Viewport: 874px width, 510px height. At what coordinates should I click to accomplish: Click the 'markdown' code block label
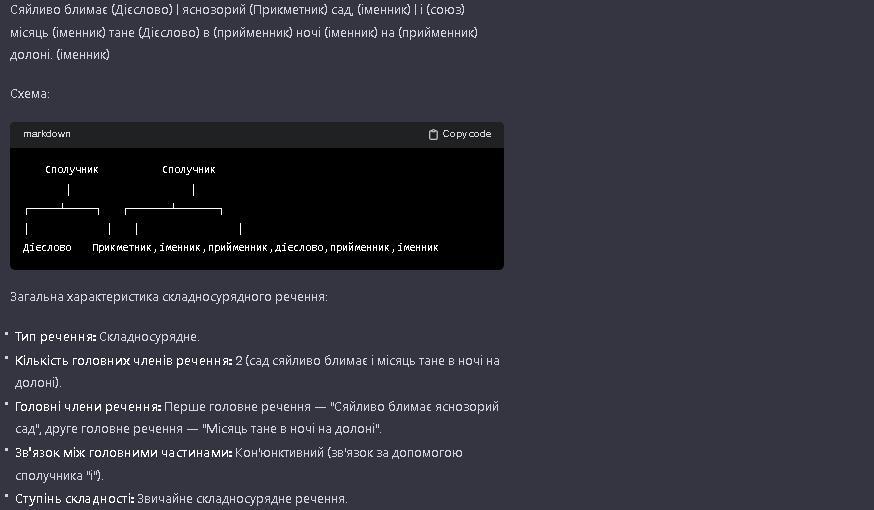coord(47,134)
